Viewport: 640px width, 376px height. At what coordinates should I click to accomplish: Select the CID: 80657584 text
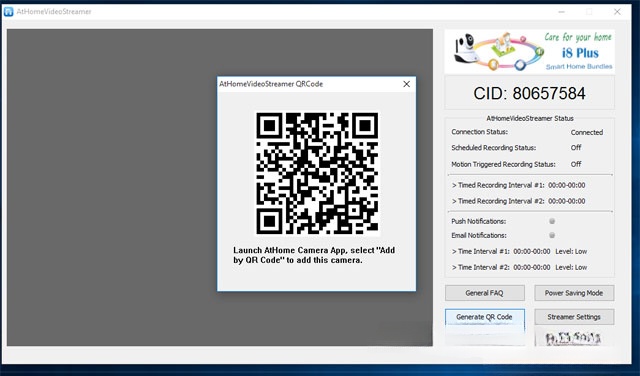pos(529,93)
